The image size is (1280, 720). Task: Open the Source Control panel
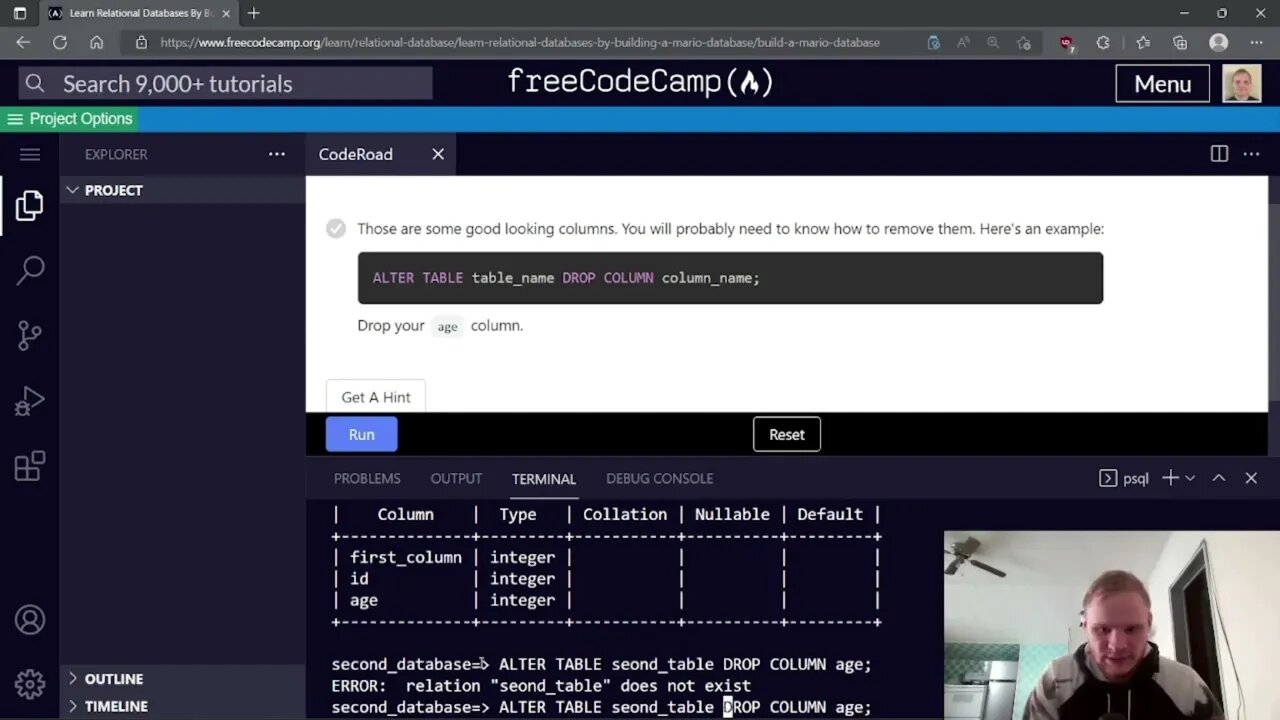point(29,335)
